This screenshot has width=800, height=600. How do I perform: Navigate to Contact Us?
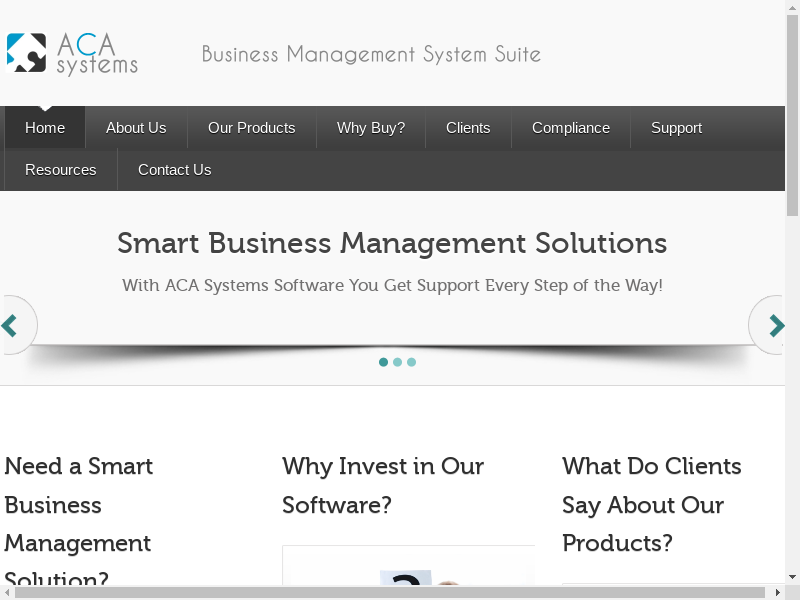point(175,170)
